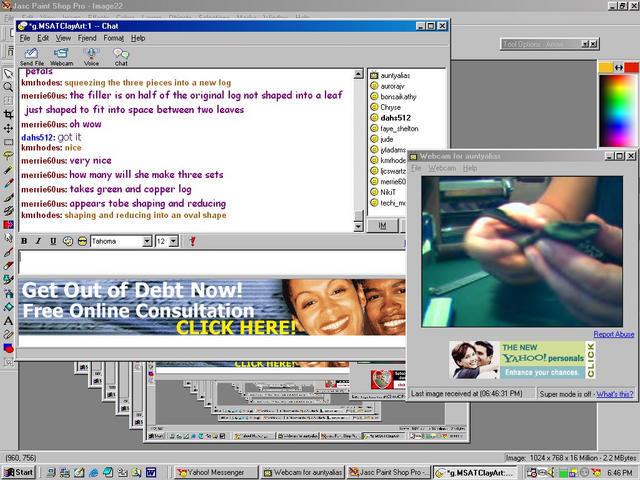
Task: Click the Send File toolbar icon
Action: 31,57
